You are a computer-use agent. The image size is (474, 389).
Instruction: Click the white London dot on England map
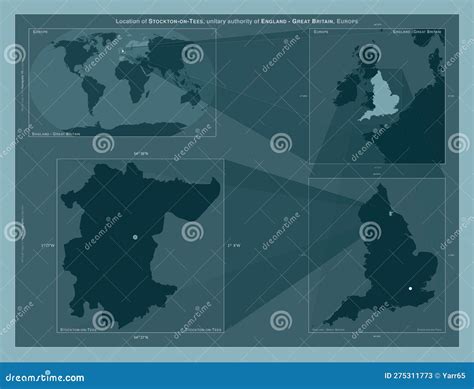point(410,288)
